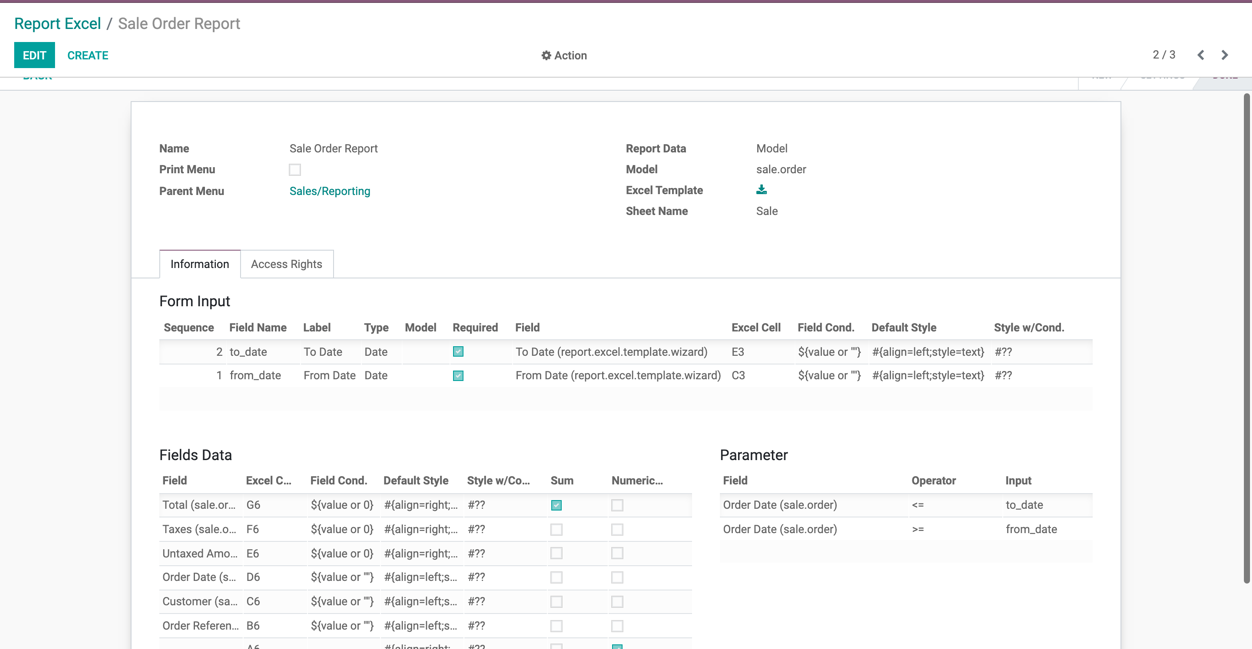Open the Report Excel breadcrumb link
The width and height of the screenshot is (1252, 649).
pos(57,24)
